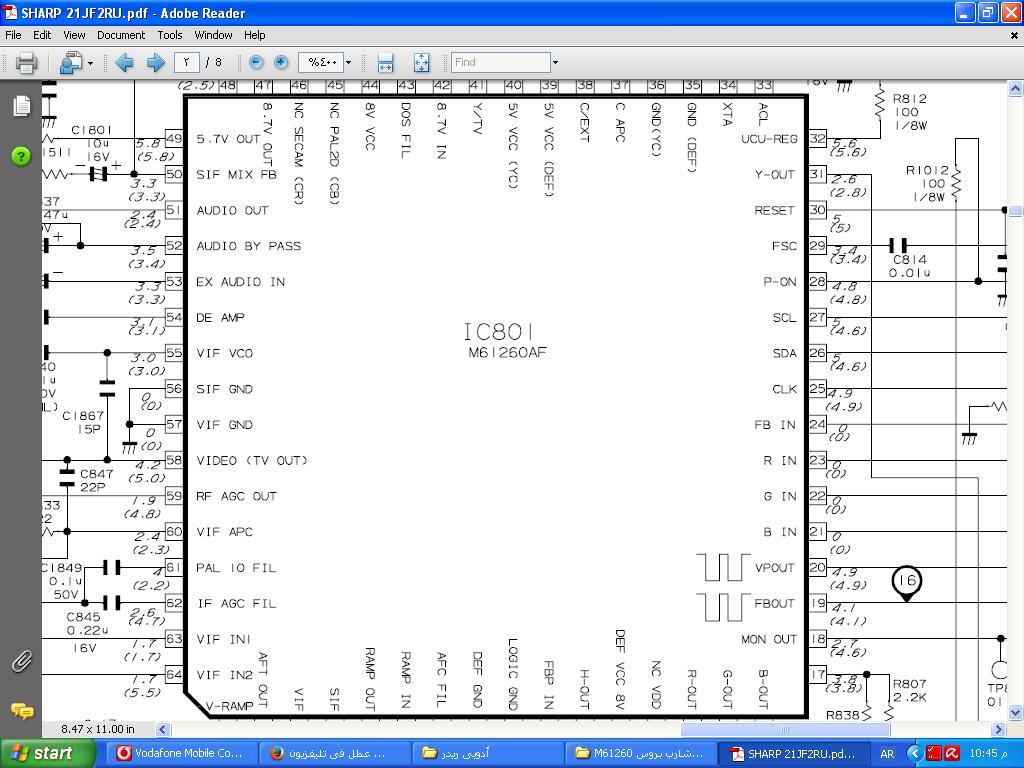Open the Find options dropdown arrow

[x=555, y=63]
